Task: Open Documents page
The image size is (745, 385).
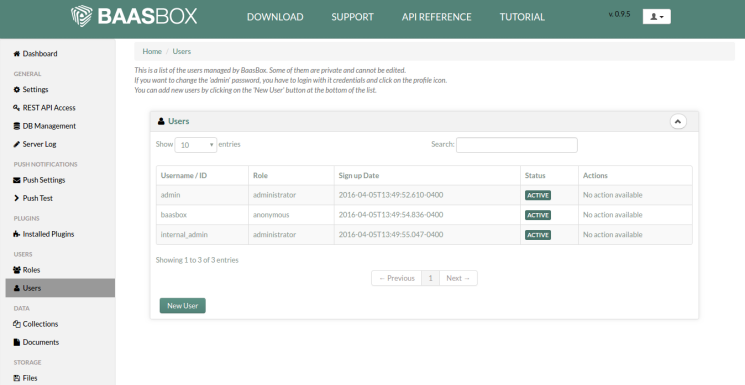Action: 41,342
